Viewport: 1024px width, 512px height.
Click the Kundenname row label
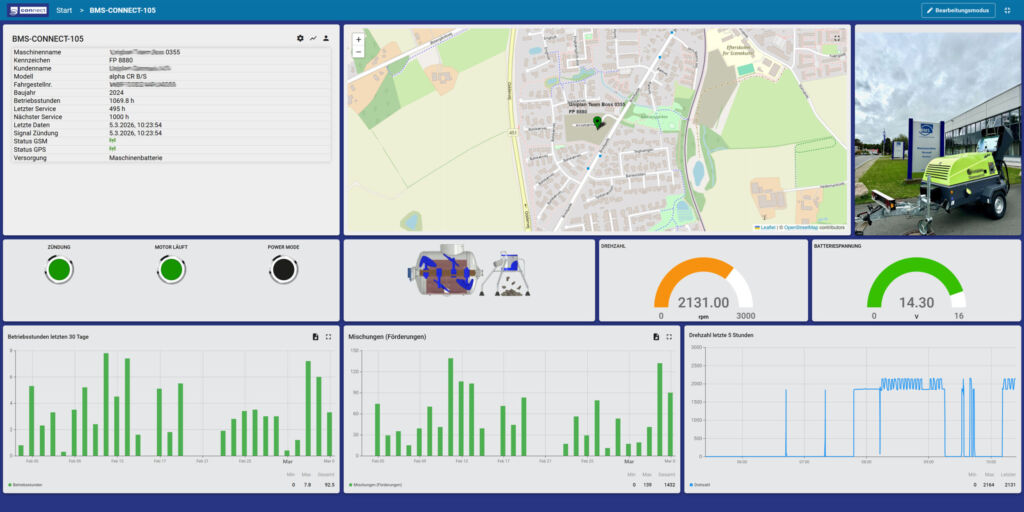(x=32, y=68)
